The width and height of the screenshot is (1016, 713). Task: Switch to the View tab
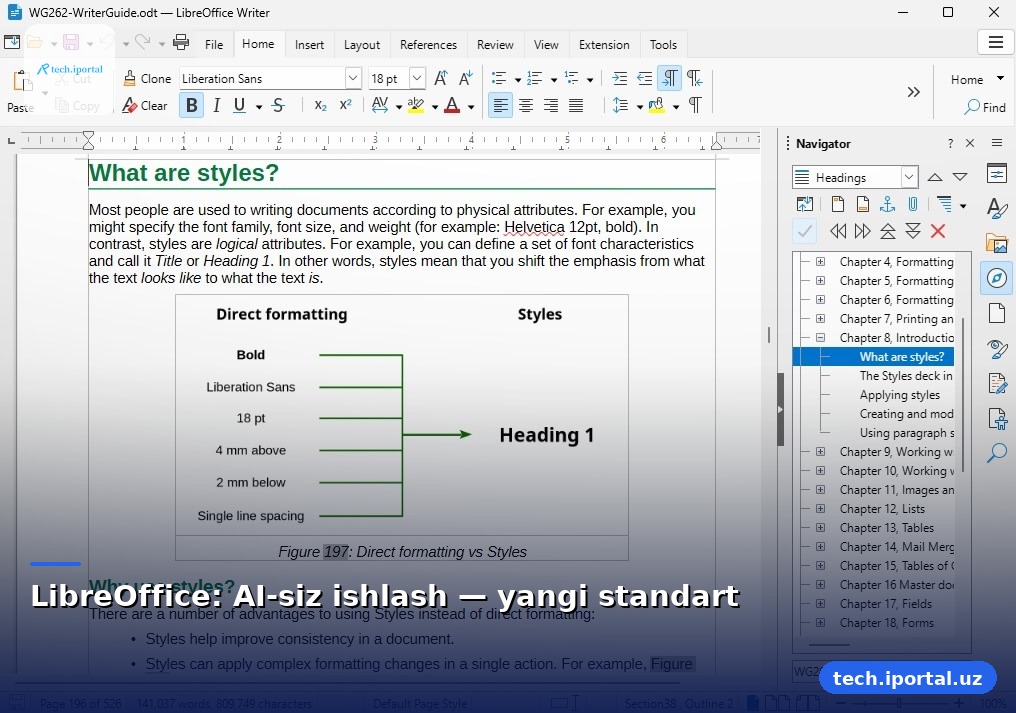tap(546, 45)
